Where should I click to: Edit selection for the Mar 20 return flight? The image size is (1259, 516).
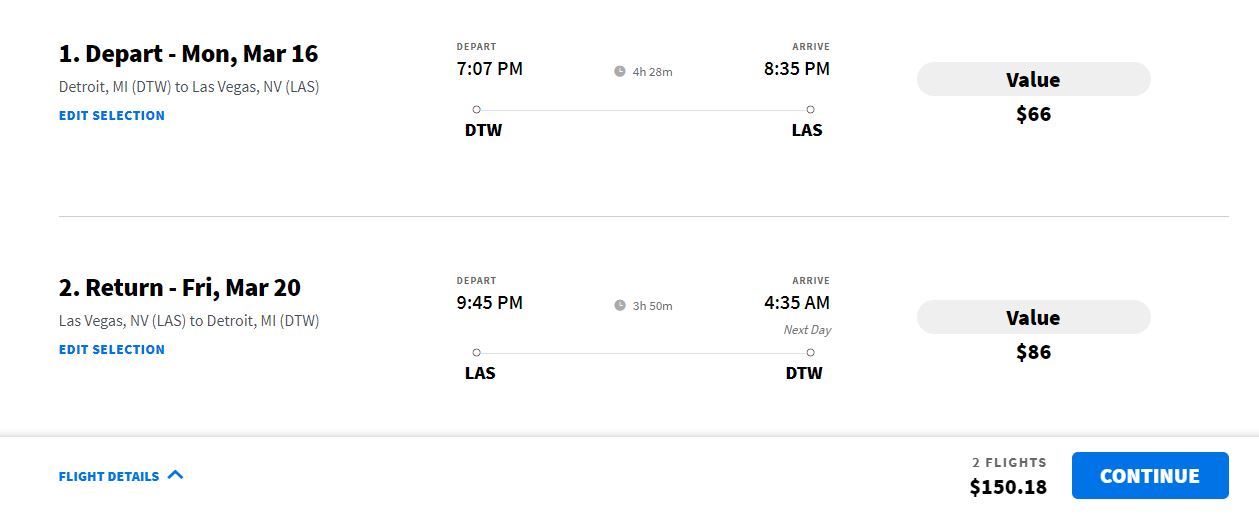click(112, 350)
